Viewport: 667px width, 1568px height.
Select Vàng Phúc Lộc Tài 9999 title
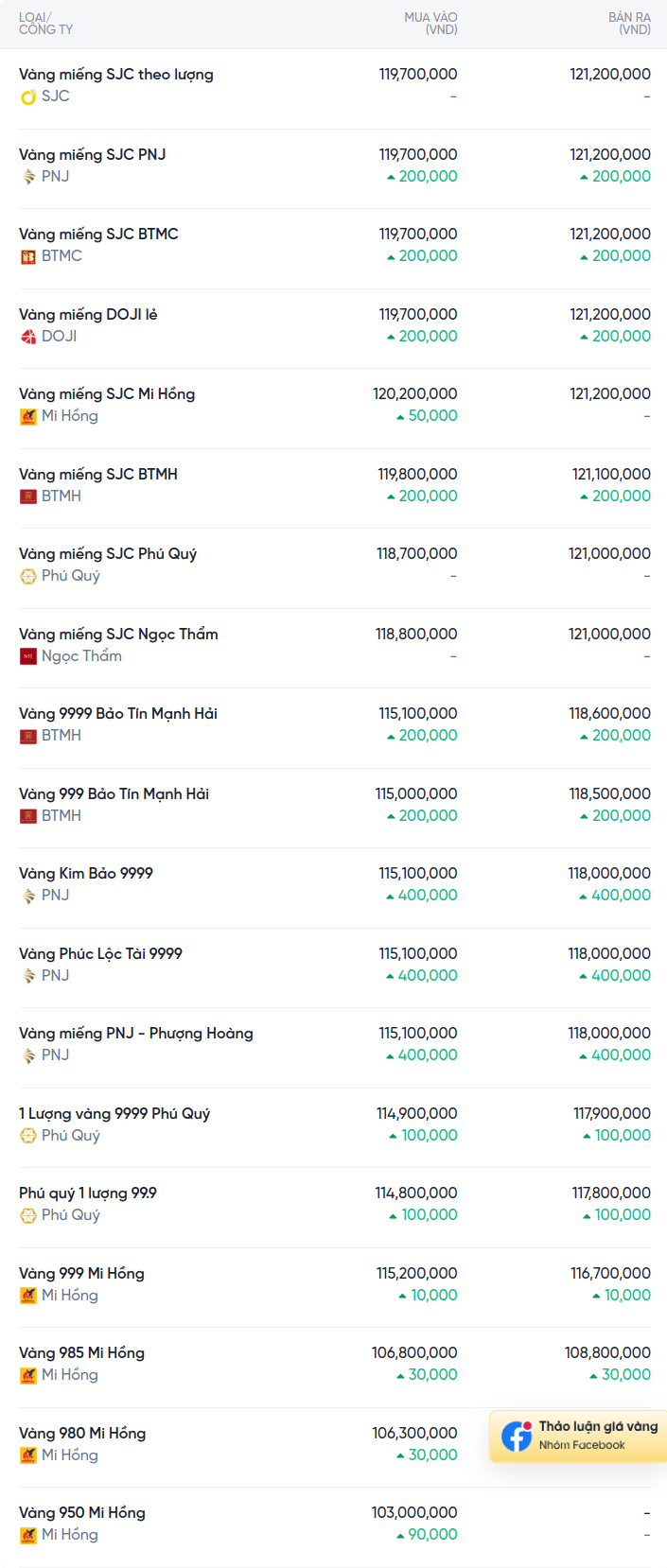[x=100, y=953]
